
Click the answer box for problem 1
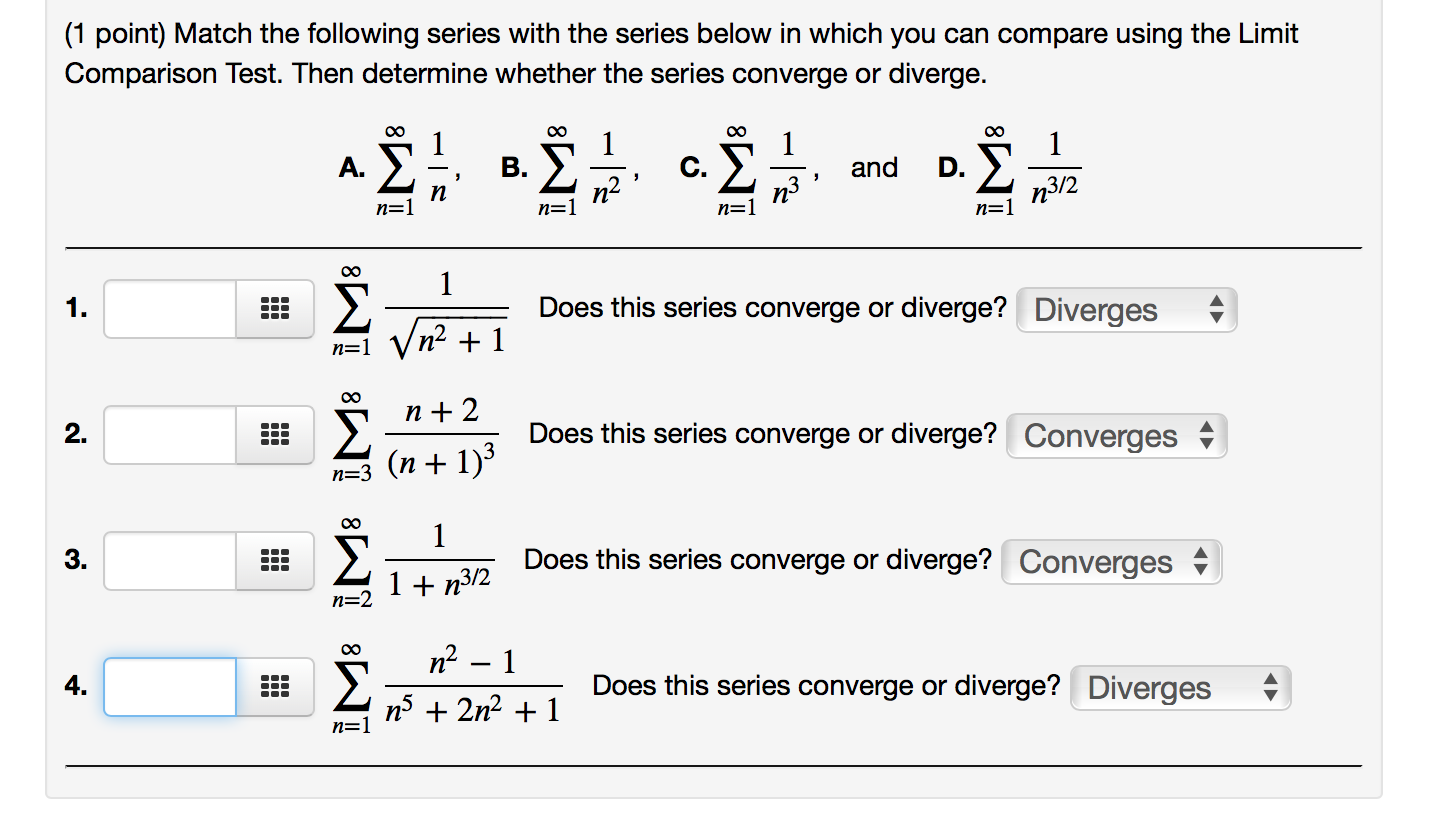168,309
